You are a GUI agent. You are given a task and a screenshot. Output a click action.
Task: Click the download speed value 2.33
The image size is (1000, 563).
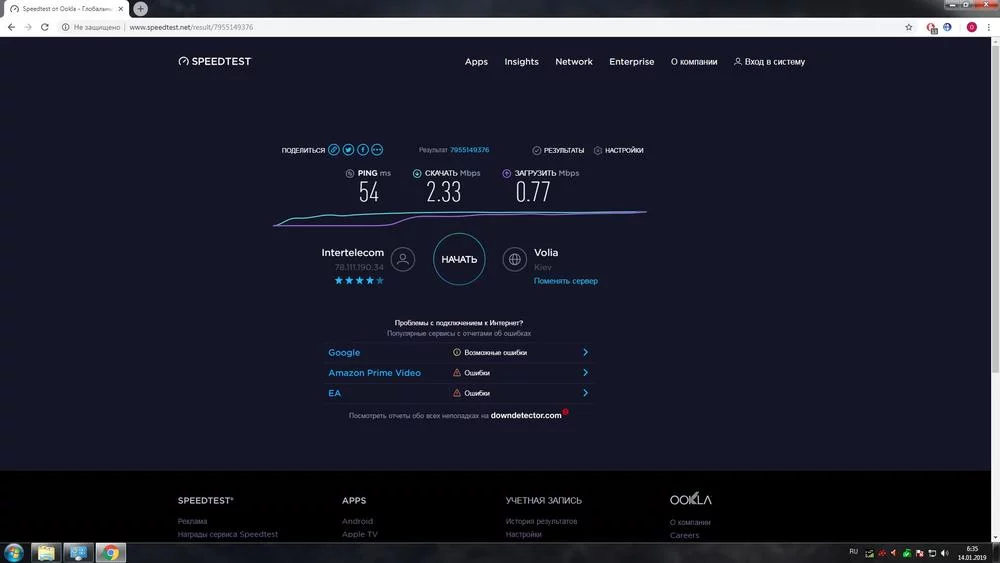point(443,192)
